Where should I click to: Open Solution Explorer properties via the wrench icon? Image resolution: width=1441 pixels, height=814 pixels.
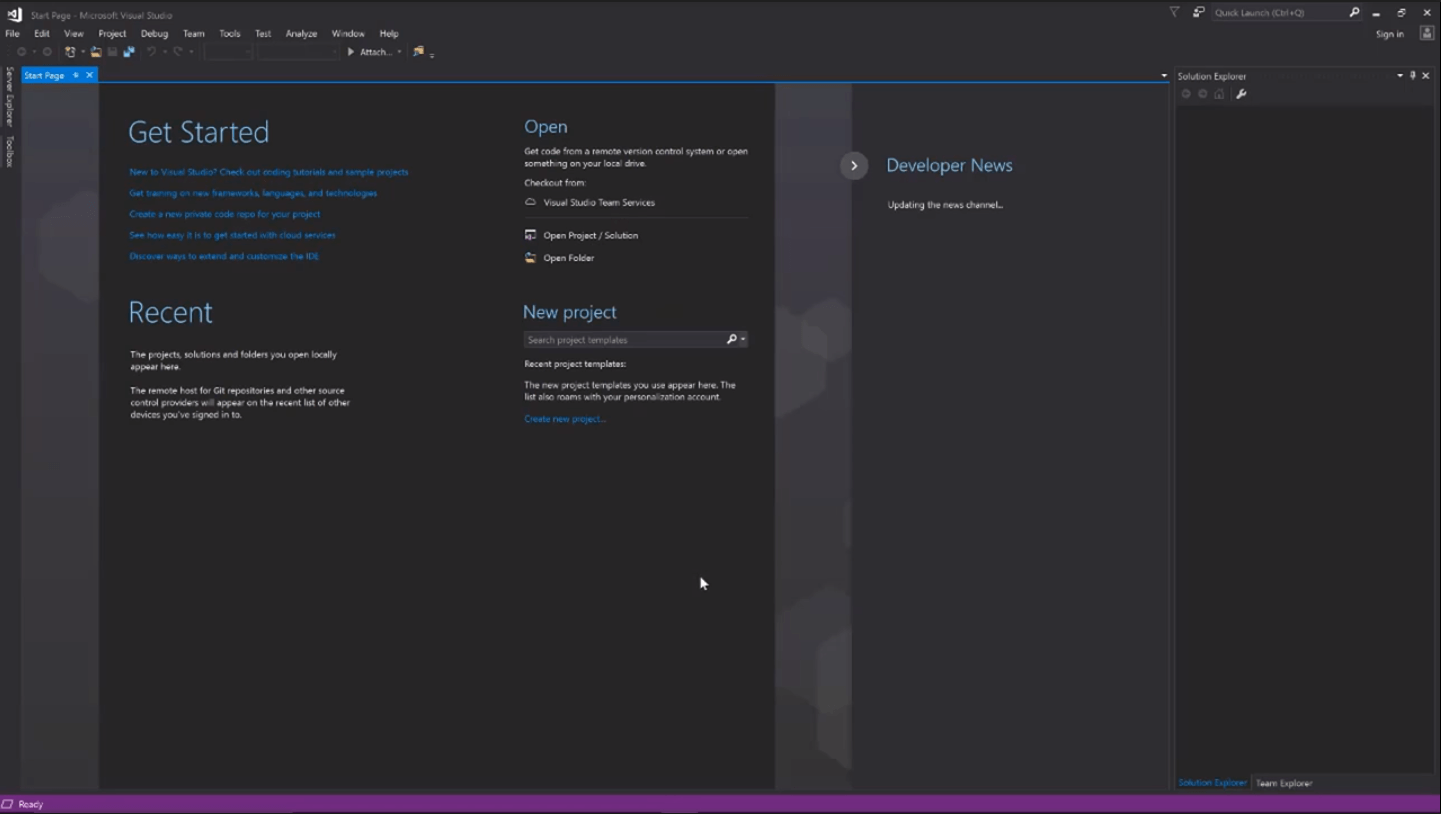(x=1241, y=93)
